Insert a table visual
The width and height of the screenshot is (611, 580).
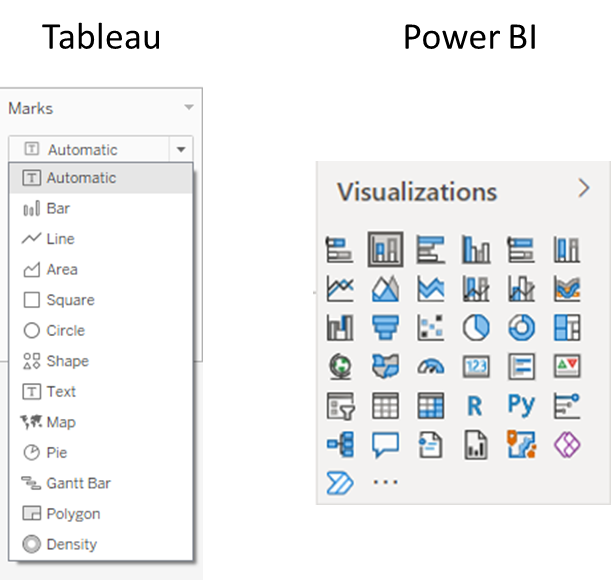(385, 406)
